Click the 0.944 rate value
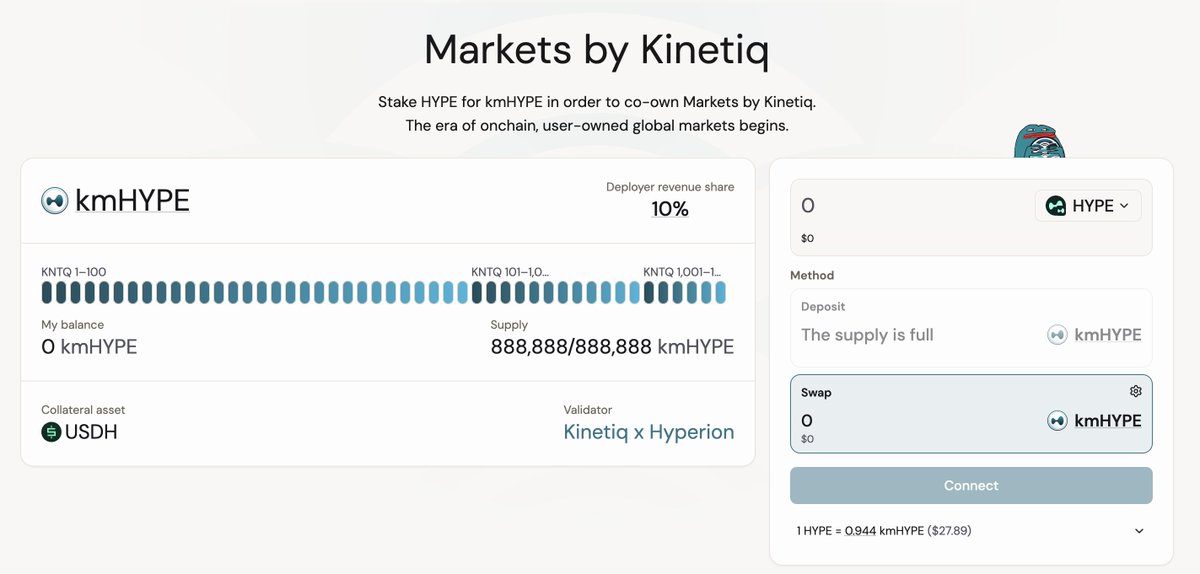The height and width of the screenshot is (574, 1200). point(859,531)
